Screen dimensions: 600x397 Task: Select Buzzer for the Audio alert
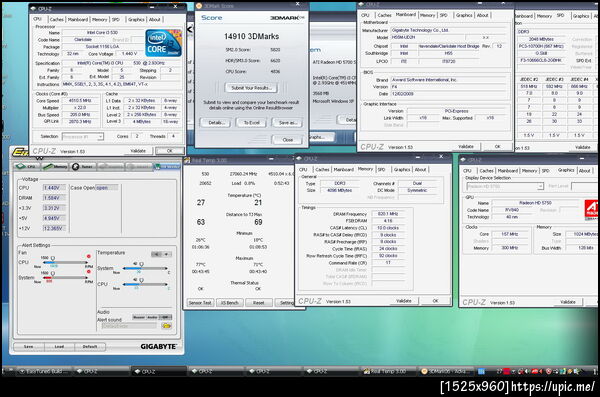[139, 317]
